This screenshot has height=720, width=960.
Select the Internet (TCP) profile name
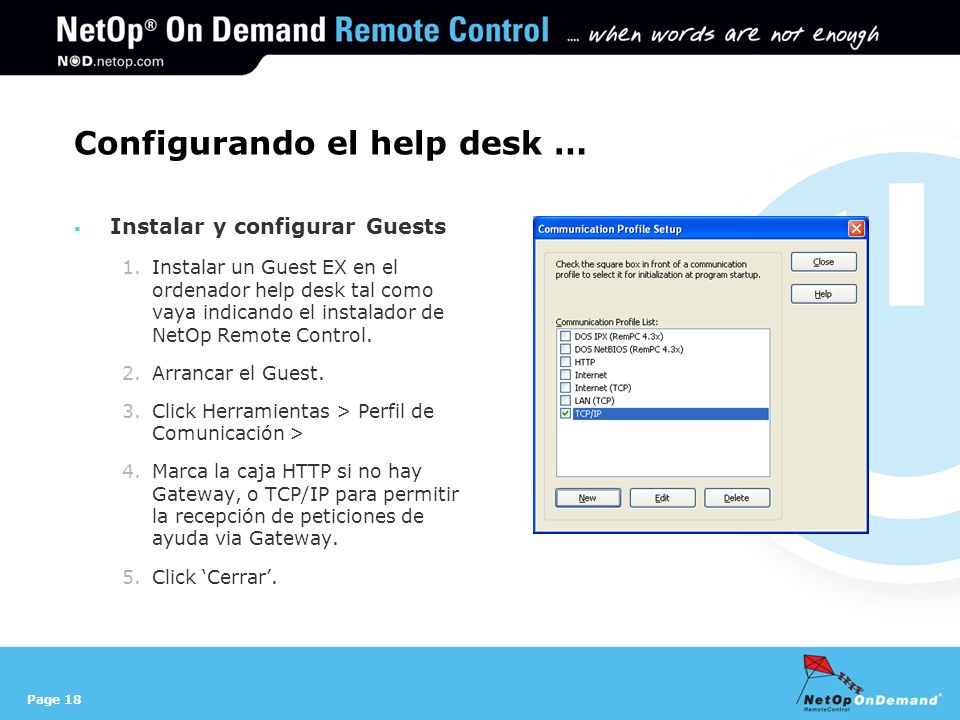(x=602, y=388)
